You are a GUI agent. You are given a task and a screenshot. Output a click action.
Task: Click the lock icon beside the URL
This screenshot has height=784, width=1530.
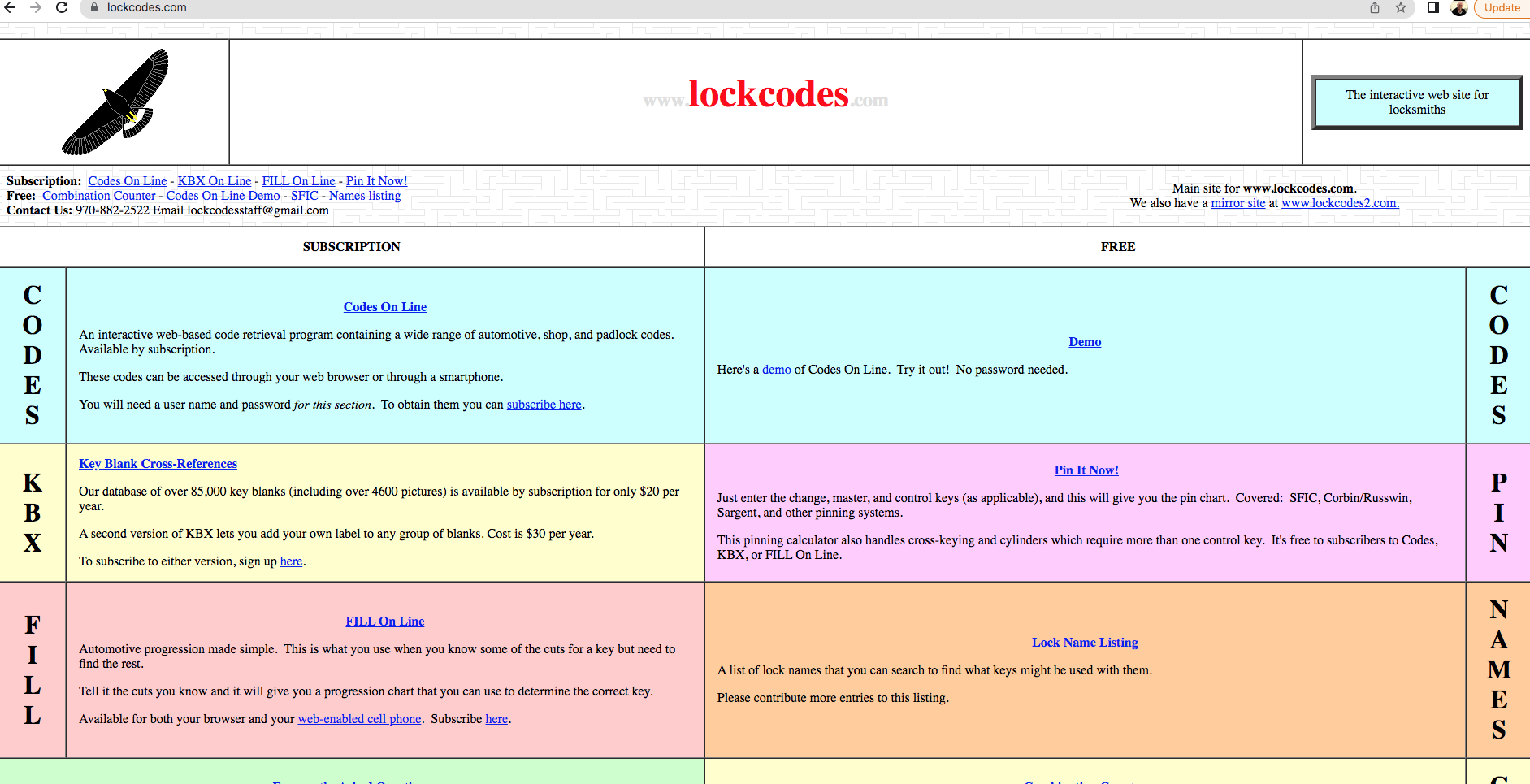pos(94,7)
